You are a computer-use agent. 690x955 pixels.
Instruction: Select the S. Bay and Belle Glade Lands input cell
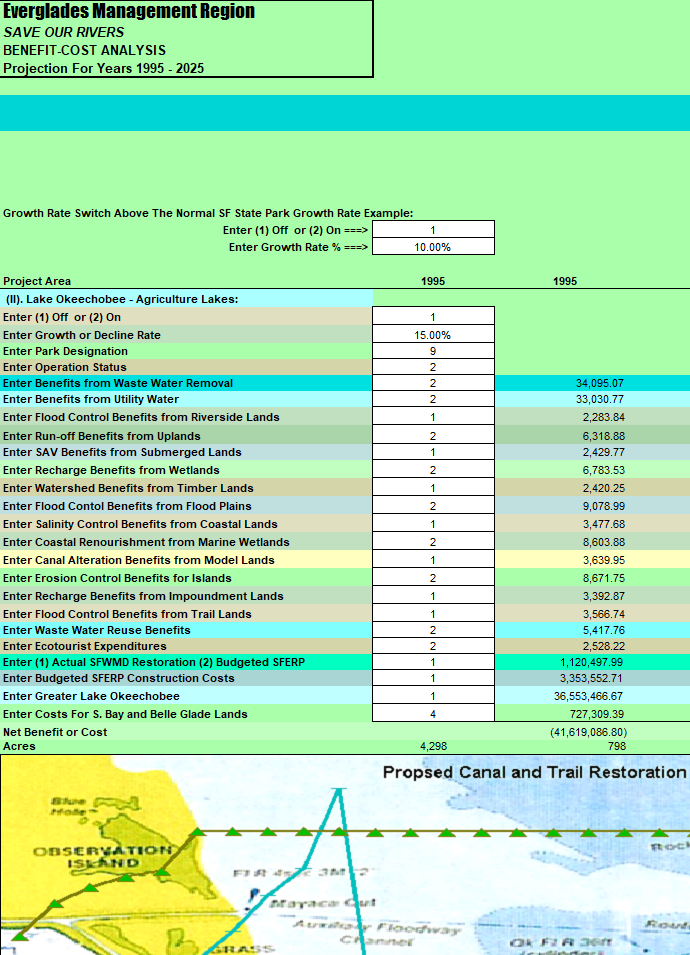(x=433, y=714)
